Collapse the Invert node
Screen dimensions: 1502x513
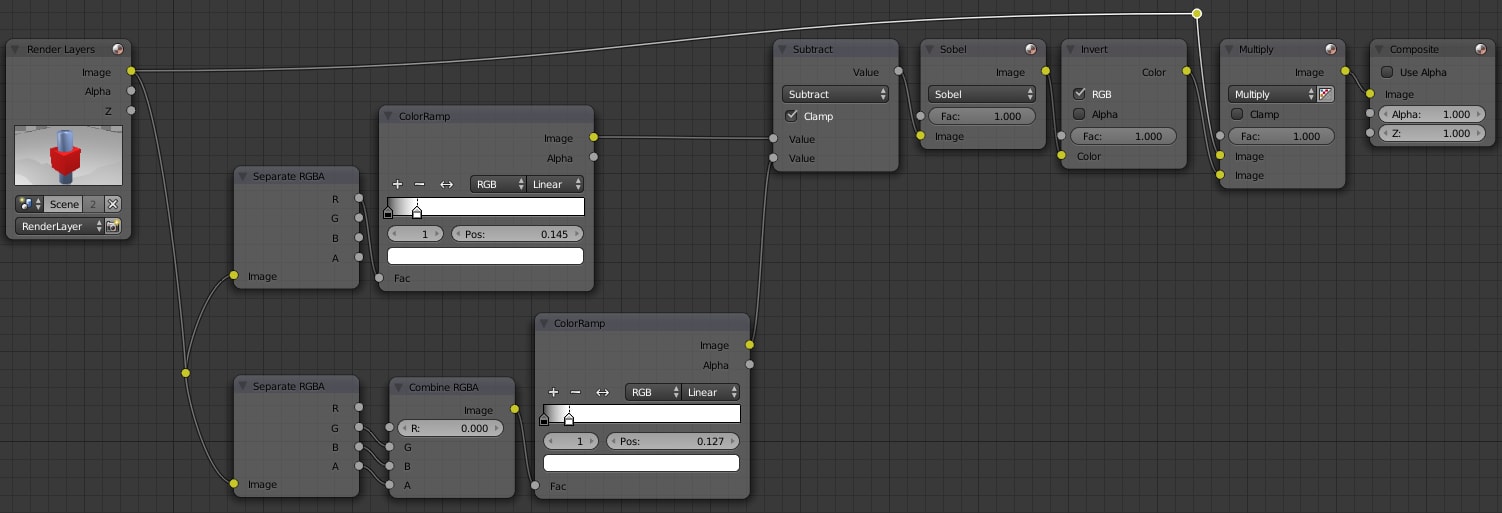tap(1071, 49)
